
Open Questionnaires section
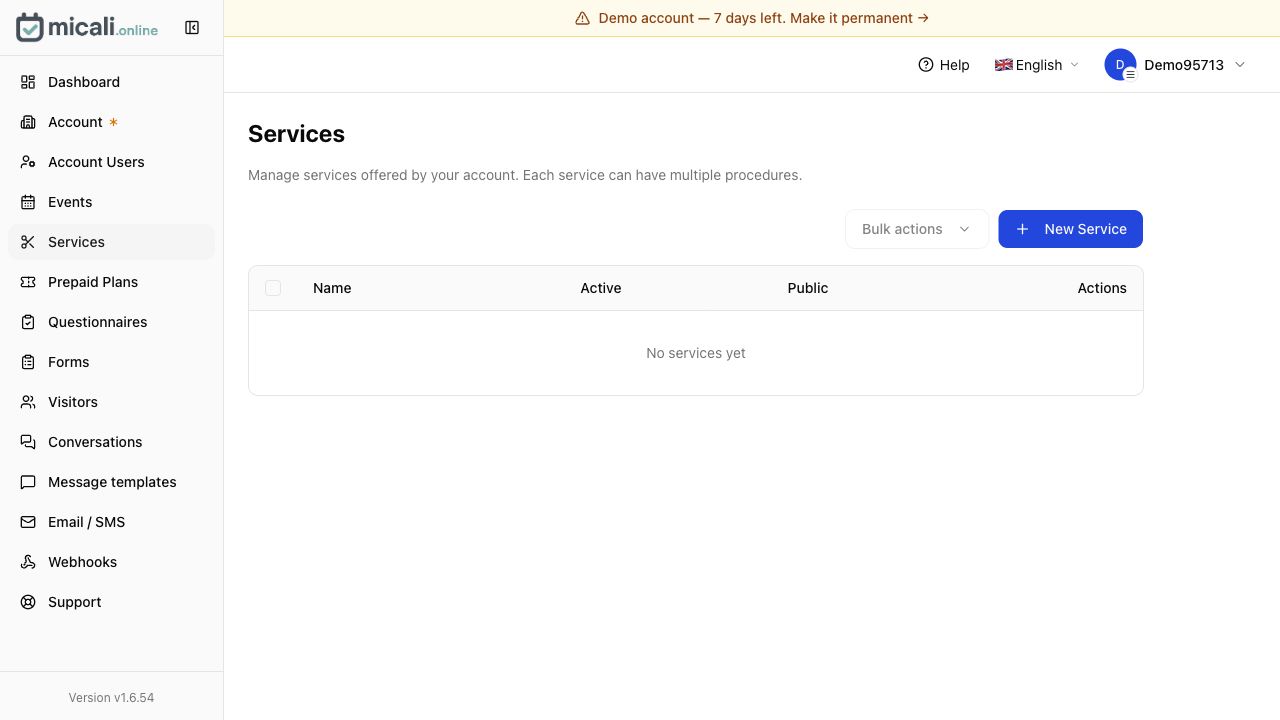(x=111, y=322)
